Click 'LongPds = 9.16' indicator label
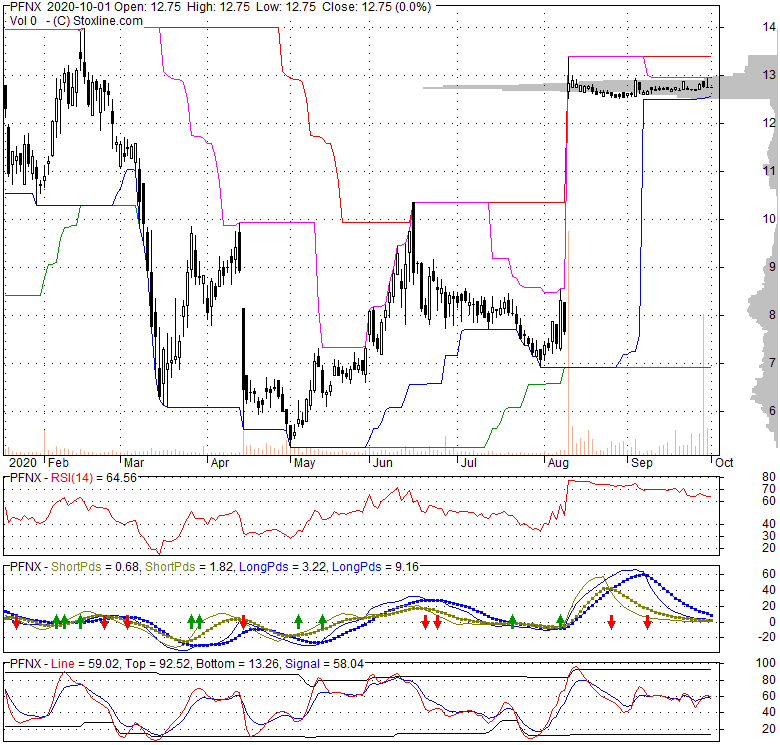 [375, 567]
